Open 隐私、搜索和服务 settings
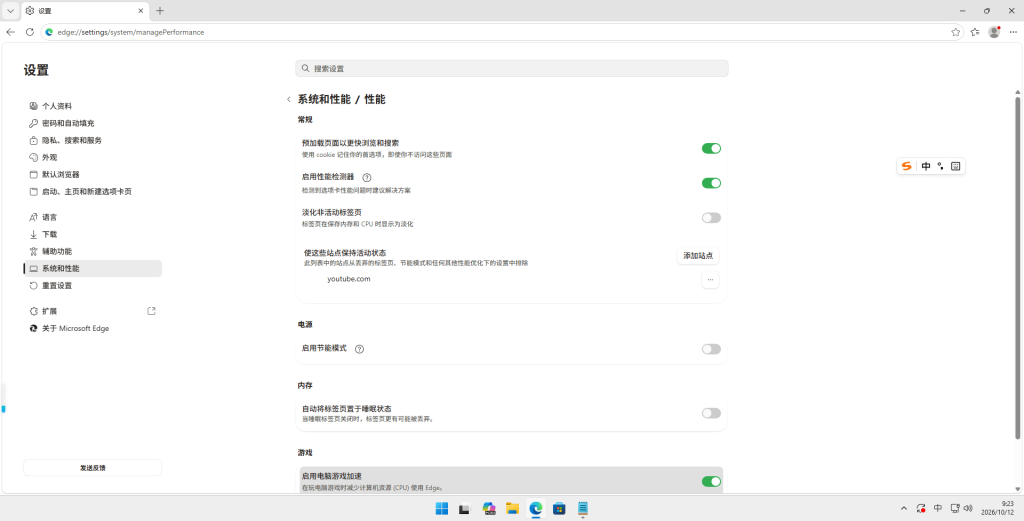The width and height of the screenshot is (1024, 521). point(92,140)
